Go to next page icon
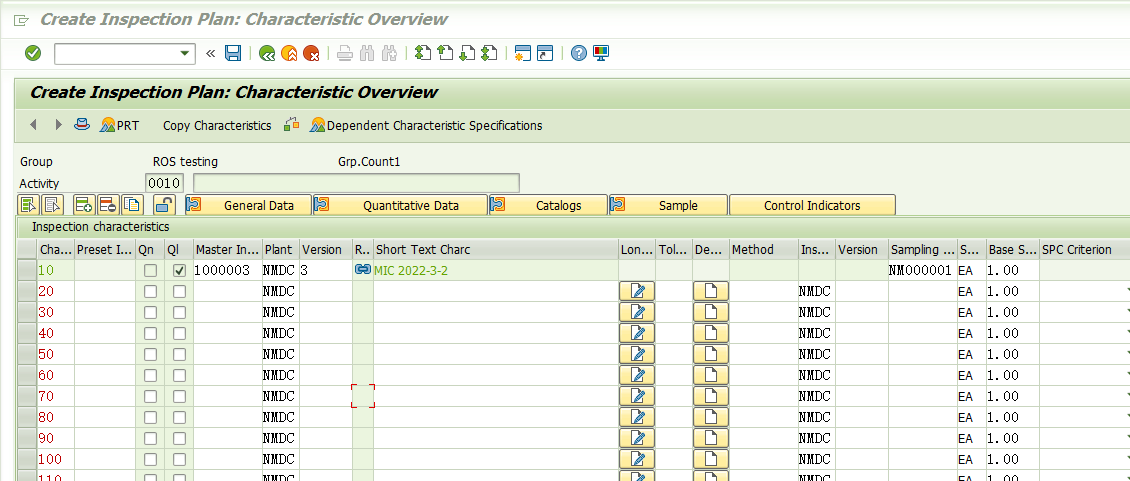The image size is (1130, 481). [467, 53]
